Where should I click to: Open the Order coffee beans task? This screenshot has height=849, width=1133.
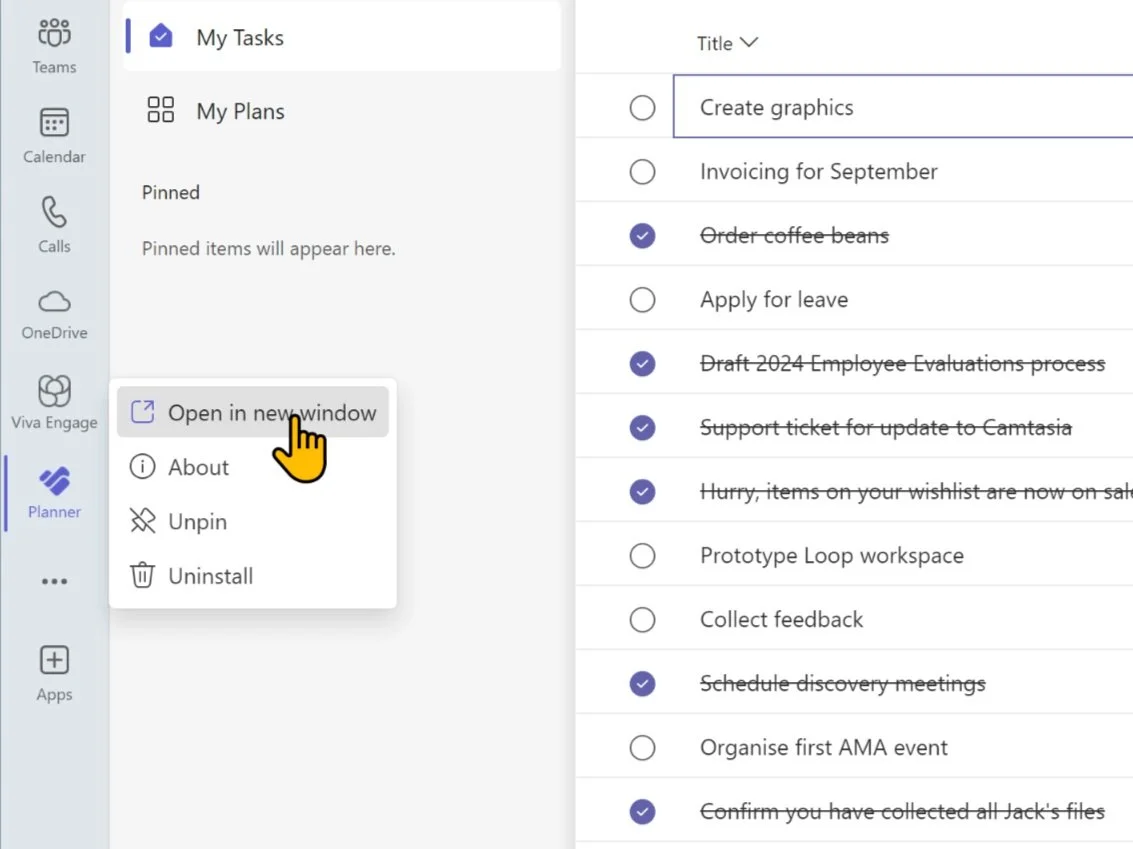tap(794, 236)
